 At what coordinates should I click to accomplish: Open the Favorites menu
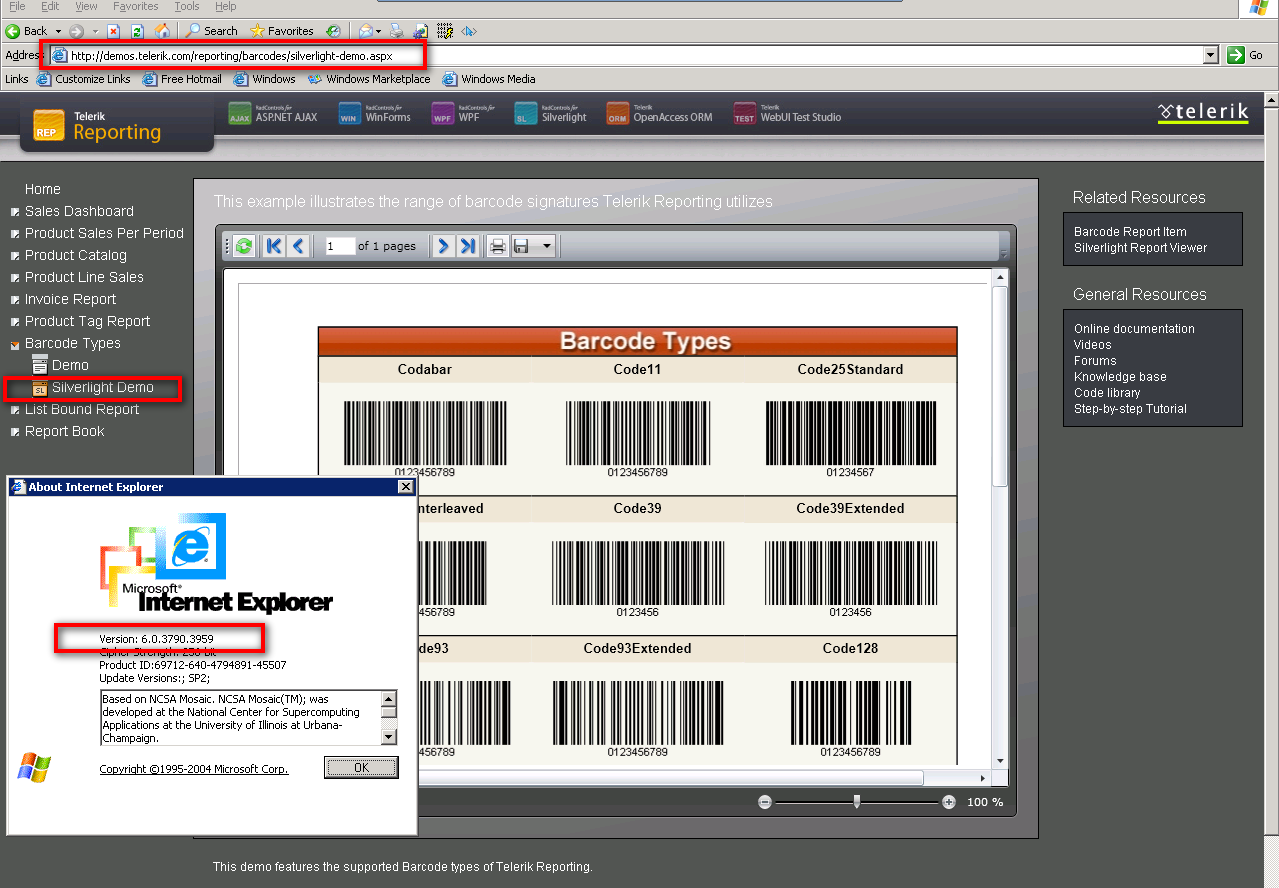pos(135,7)
